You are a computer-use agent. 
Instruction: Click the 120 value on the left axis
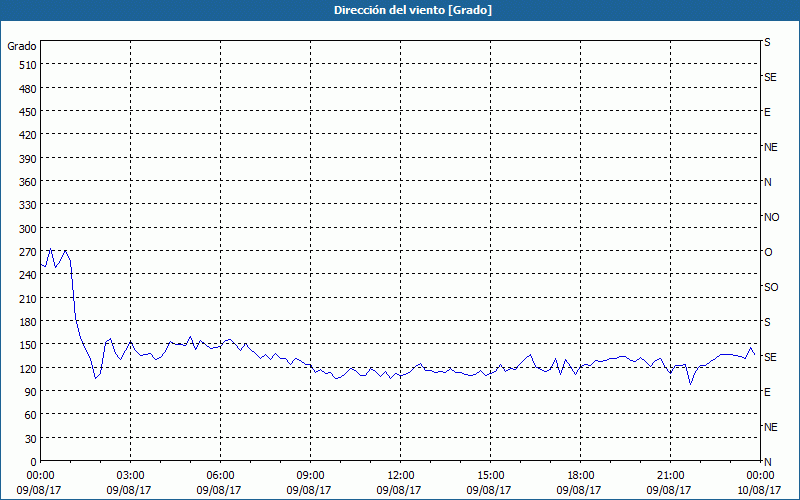[28, 368]
